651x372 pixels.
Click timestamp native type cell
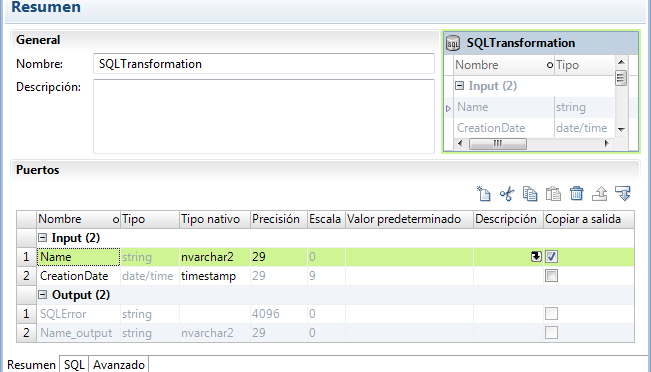[215, 276]
